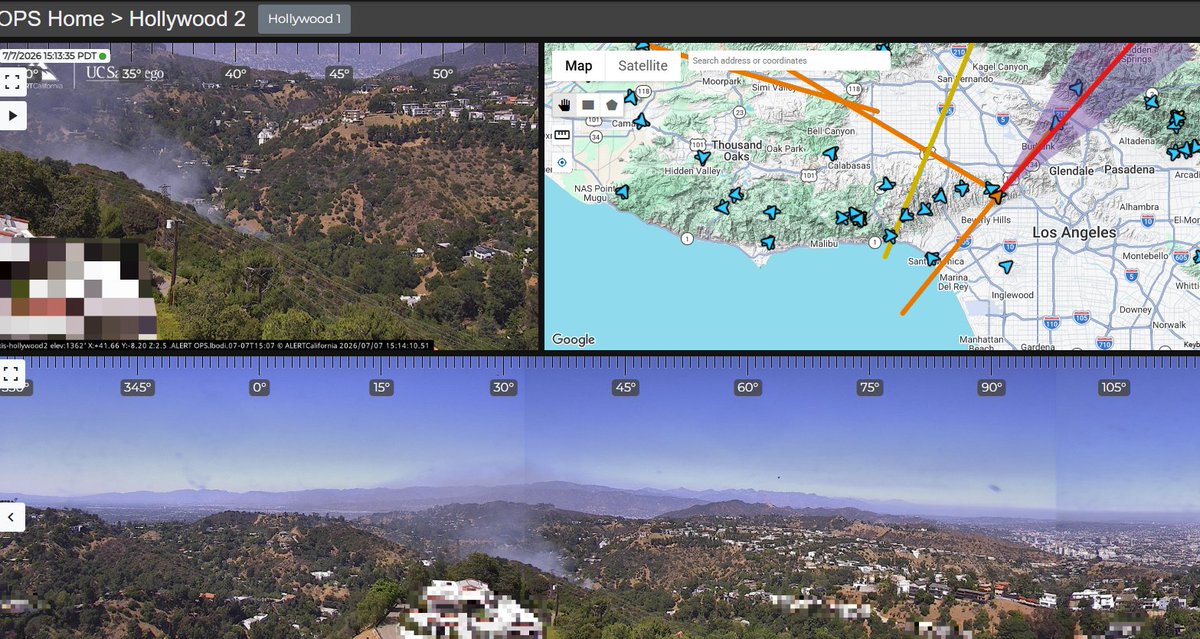Image resolution: width=1200 pixels, height=639 pixels.
Task: Click the Los Angeles map label
Action: [1074, 232]
